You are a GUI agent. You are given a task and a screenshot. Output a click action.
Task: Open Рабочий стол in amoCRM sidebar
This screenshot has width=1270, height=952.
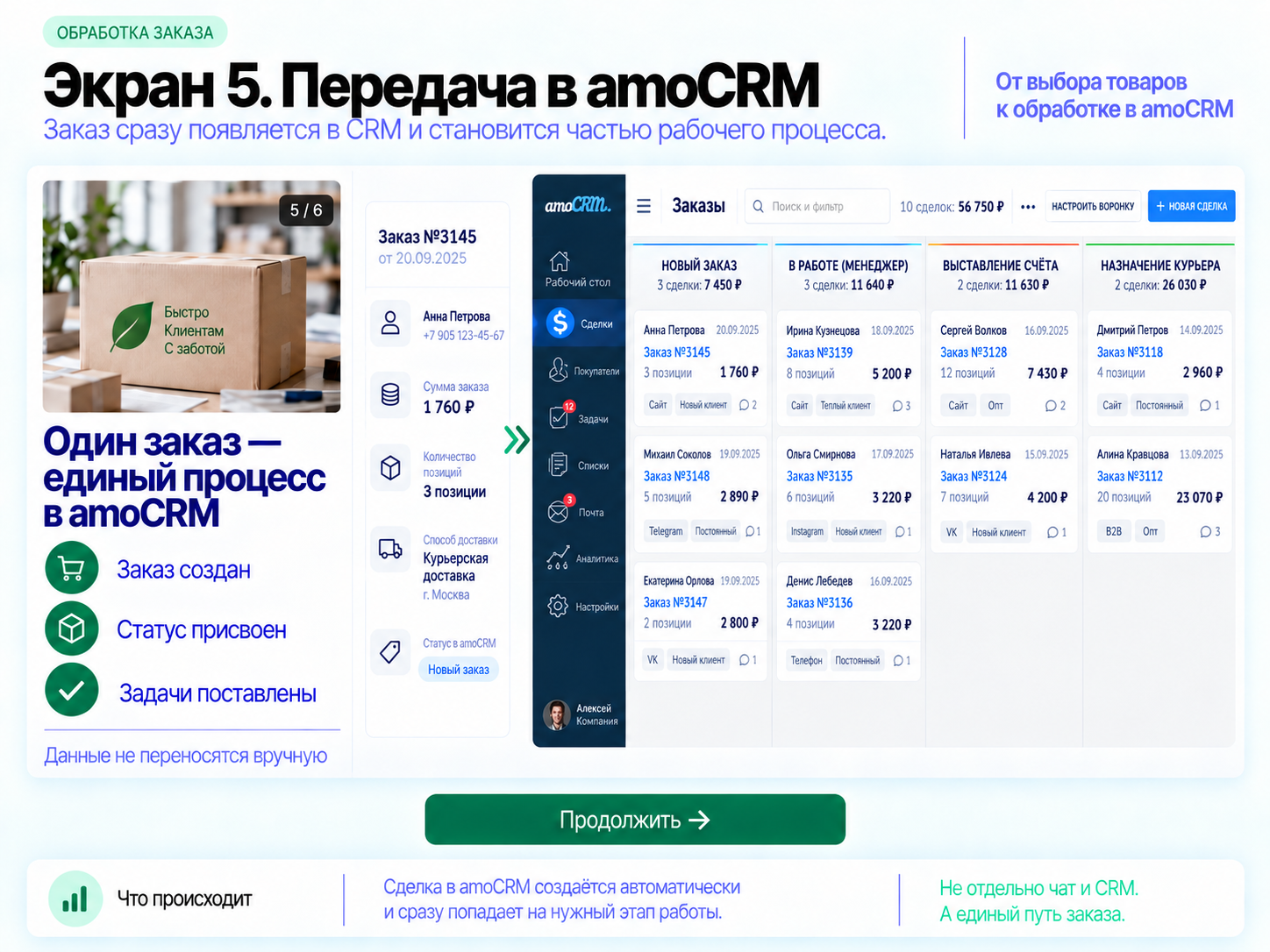(577, 269)
